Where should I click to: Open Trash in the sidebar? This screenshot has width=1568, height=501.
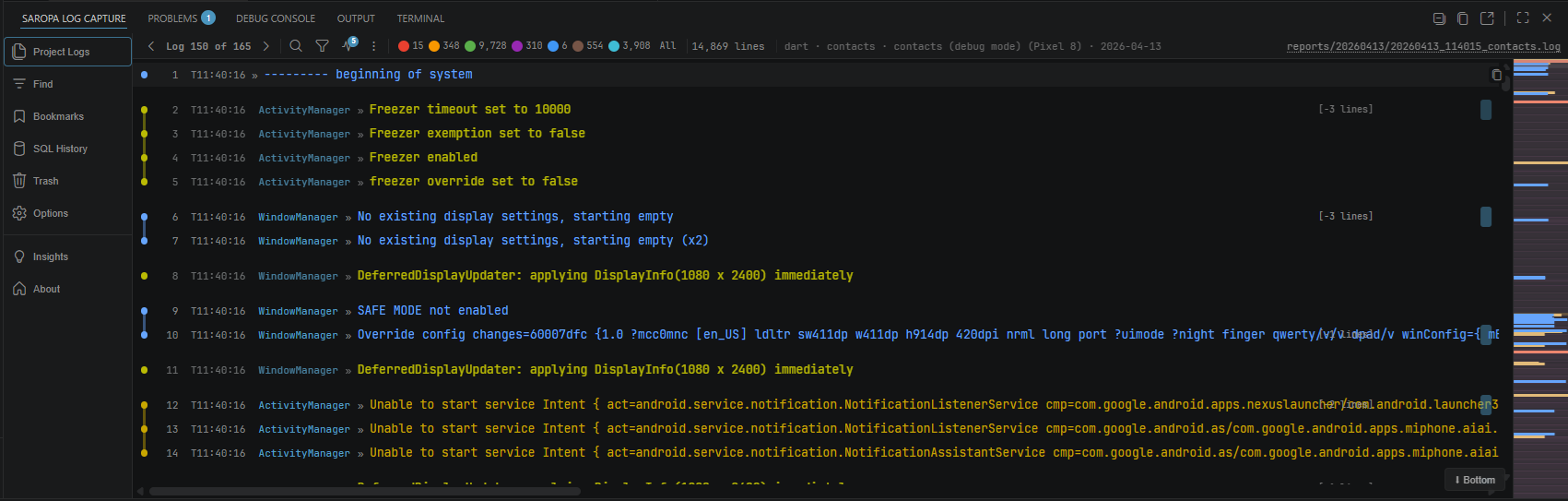68,181
